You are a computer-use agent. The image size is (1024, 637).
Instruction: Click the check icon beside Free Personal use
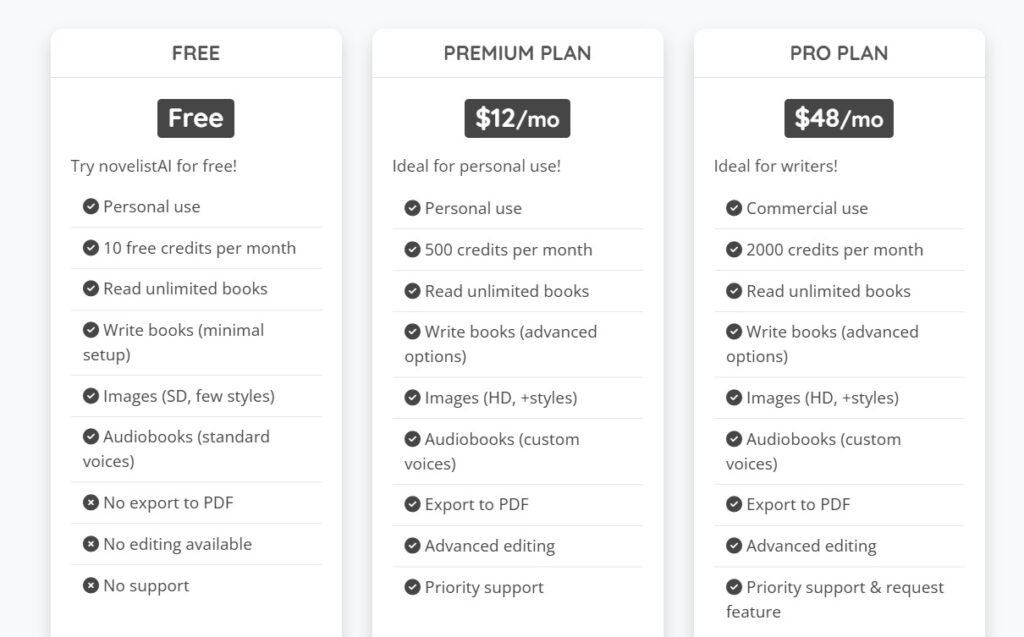[x=91, y=207]
